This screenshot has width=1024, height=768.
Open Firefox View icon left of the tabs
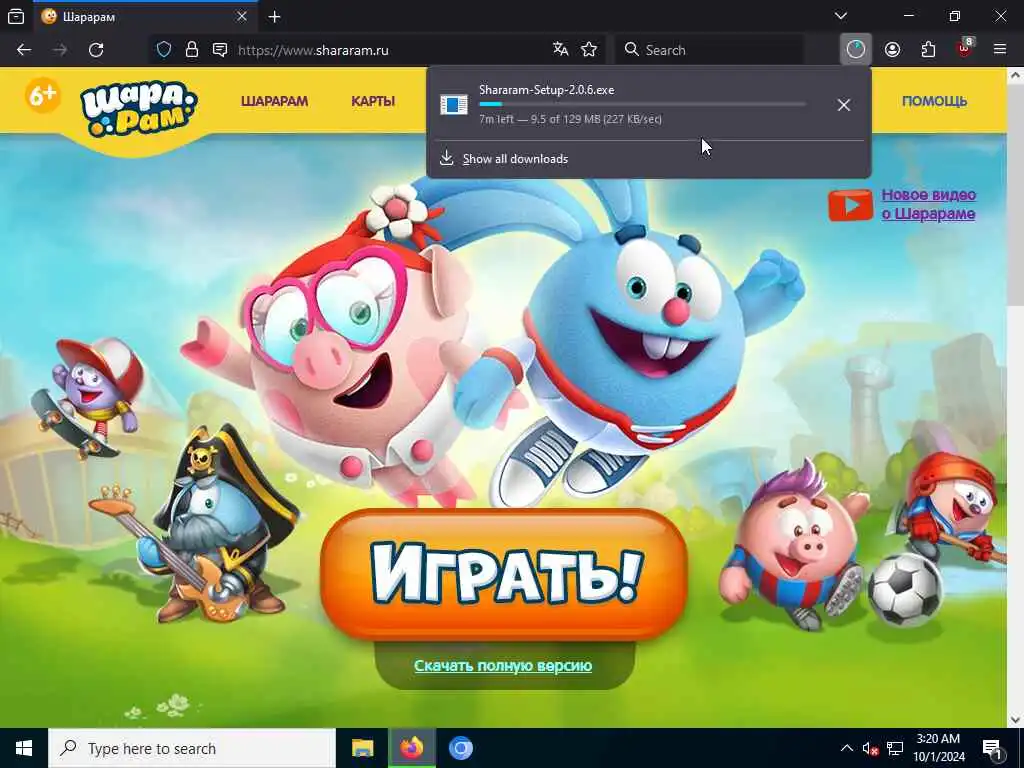click(16, 16)
